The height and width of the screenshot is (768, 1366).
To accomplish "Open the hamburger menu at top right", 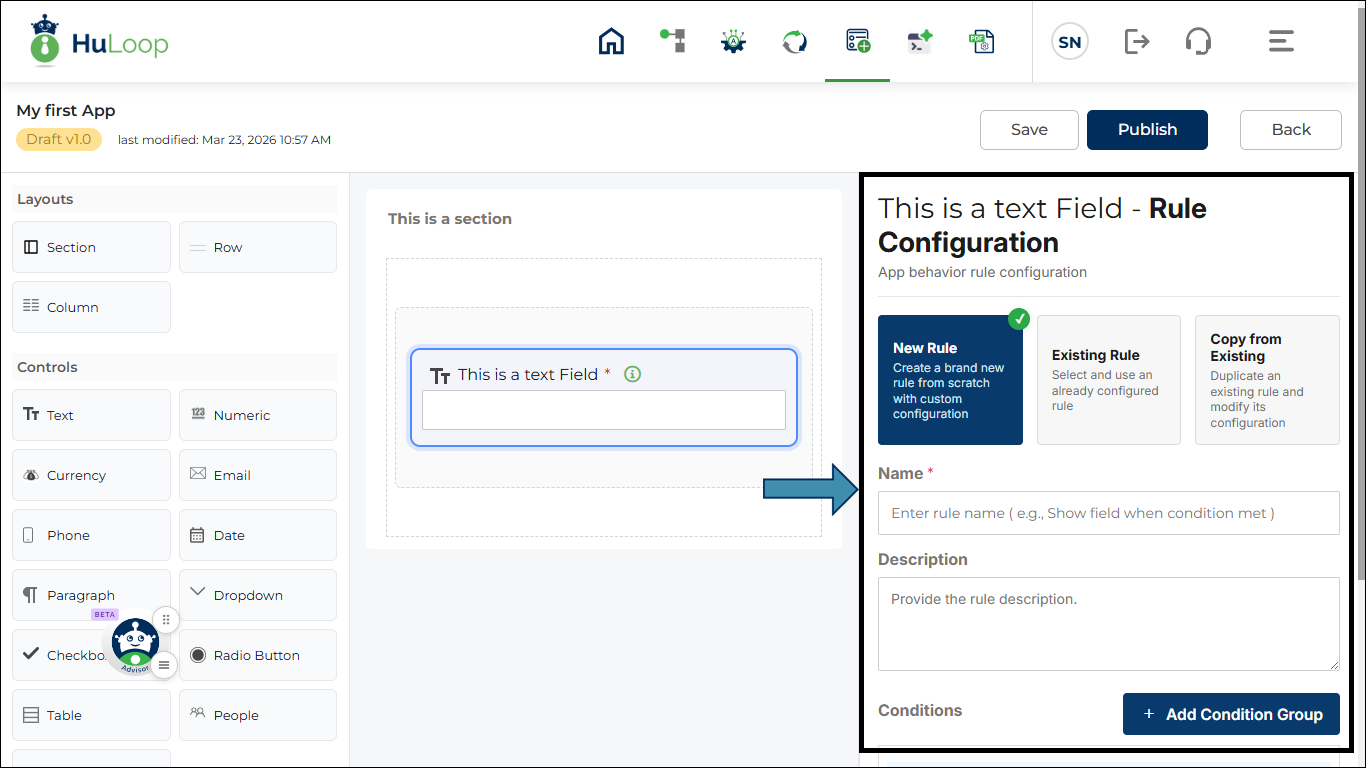I will click(1281, 41).
